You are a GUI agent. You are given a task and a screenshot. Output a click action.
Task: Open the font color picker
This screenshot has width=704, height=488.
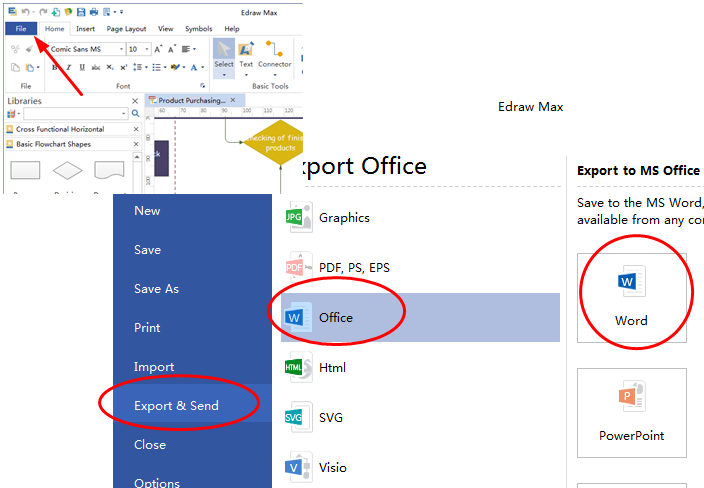click(x=200, y=67)
